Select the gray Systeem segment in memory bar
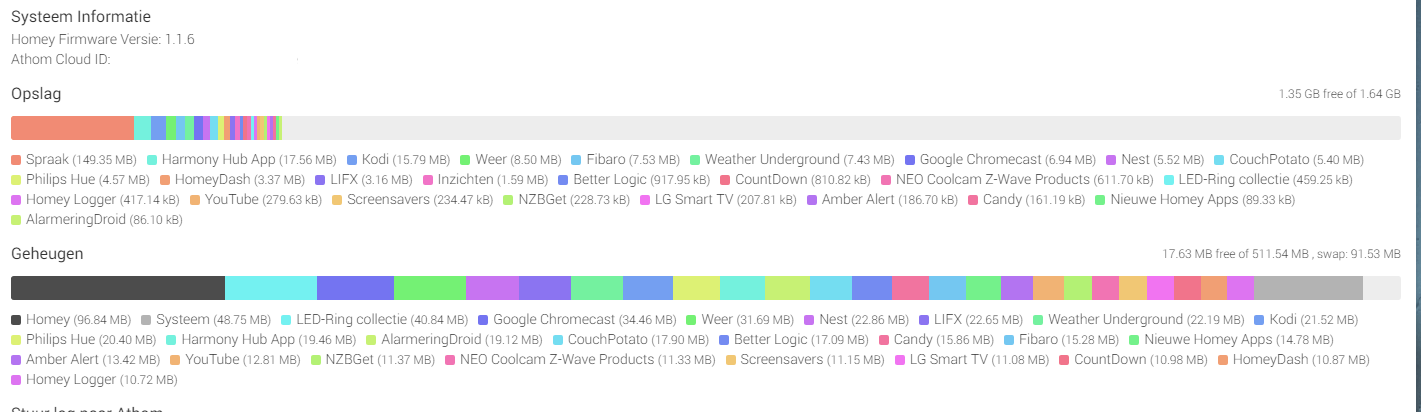Screen dimensions: 1421x412 [1307, 288]
